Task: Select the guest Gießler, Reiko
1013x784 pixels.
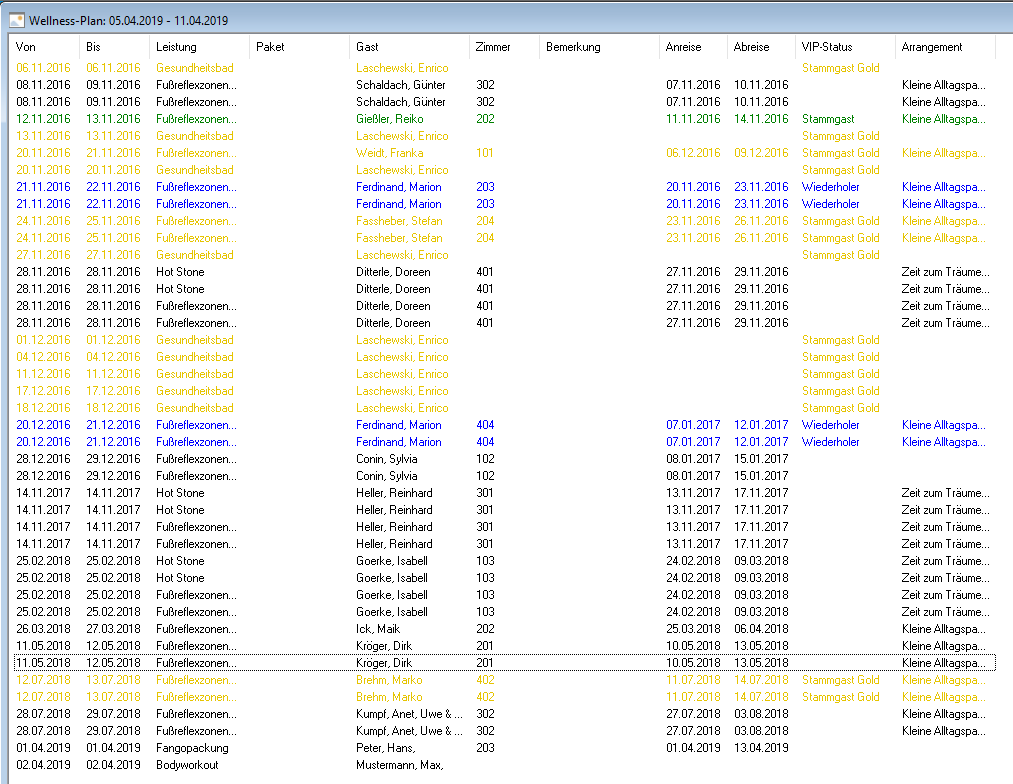Action: [390, 119]
